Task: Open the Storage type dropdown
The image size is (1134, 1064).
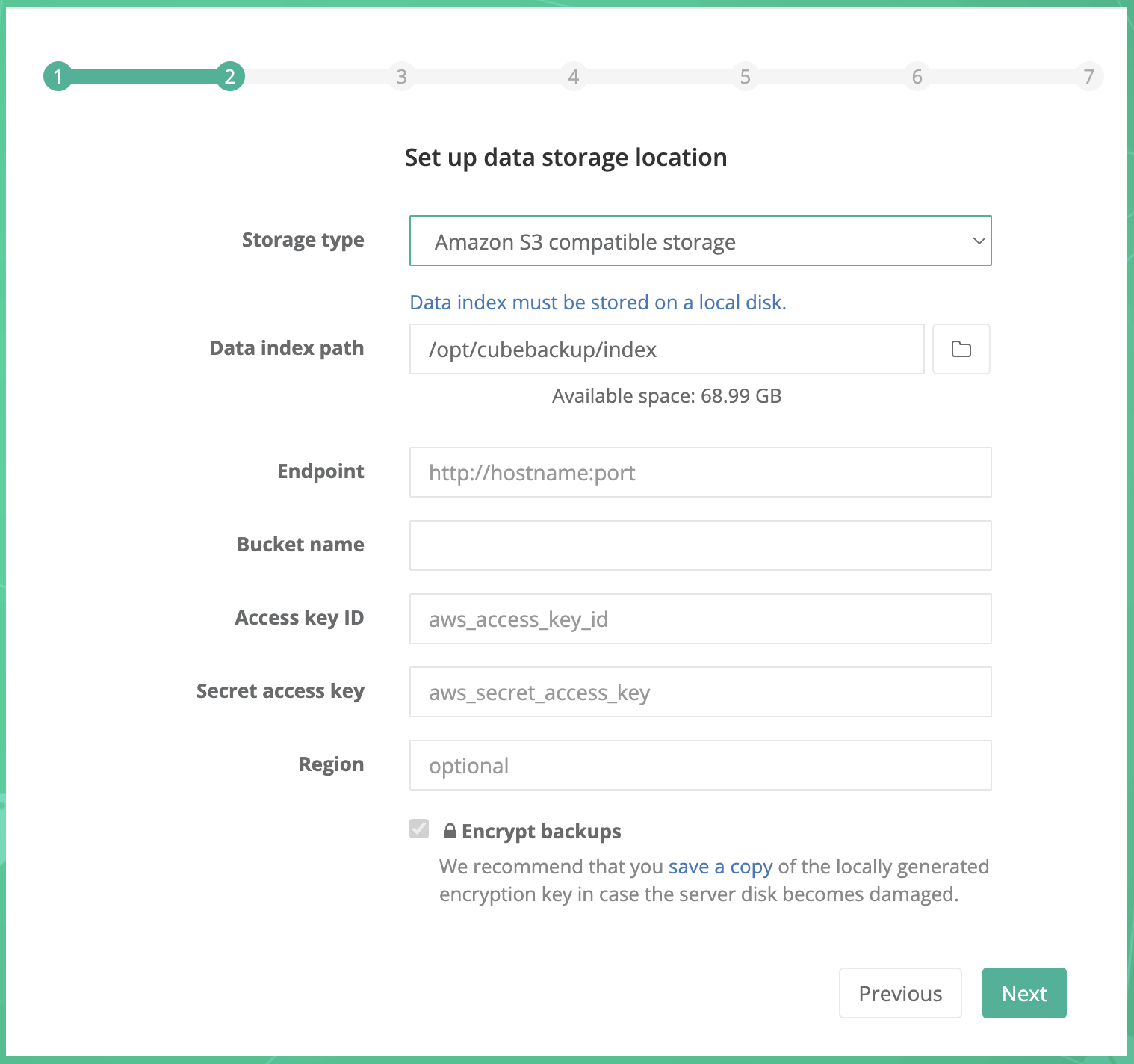Action: click(x=700, y=241)
